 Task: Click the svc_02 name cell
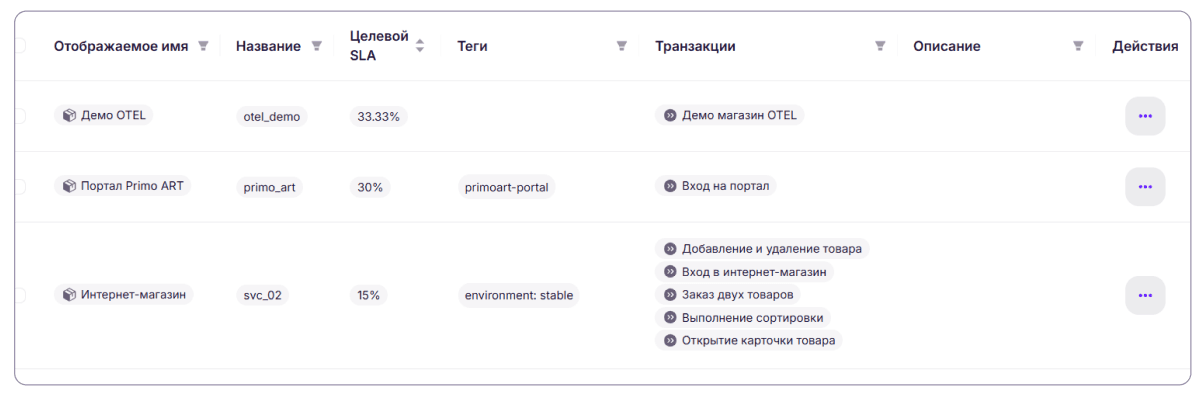(x=263, y=295)
